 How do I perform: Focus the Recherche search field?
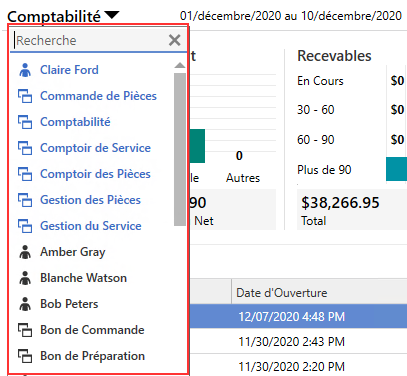click(x=90, y=40)
